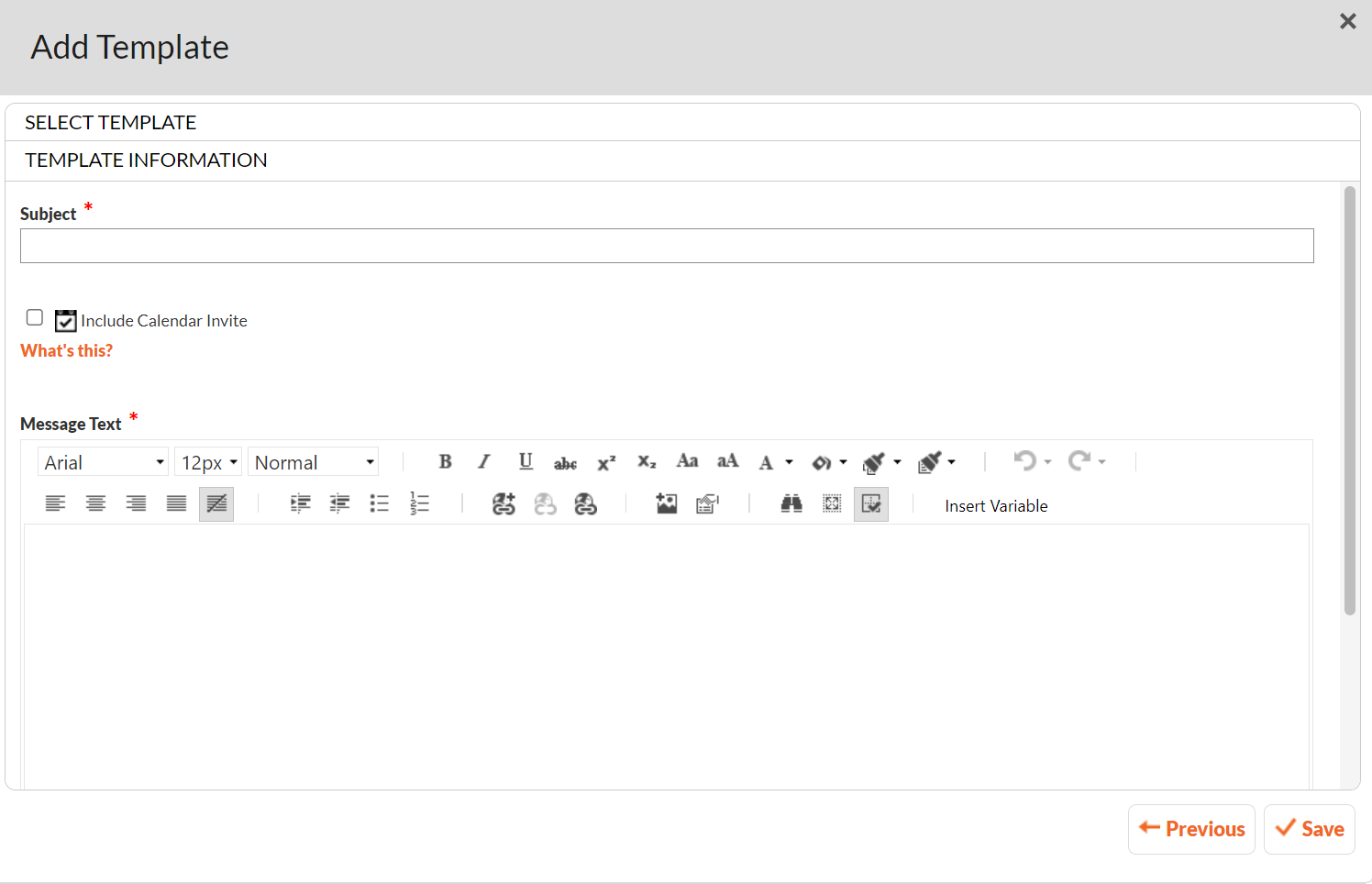Open the Redo history dropdown arrow
The image size is (1372, 884).
click(1101, 462)
